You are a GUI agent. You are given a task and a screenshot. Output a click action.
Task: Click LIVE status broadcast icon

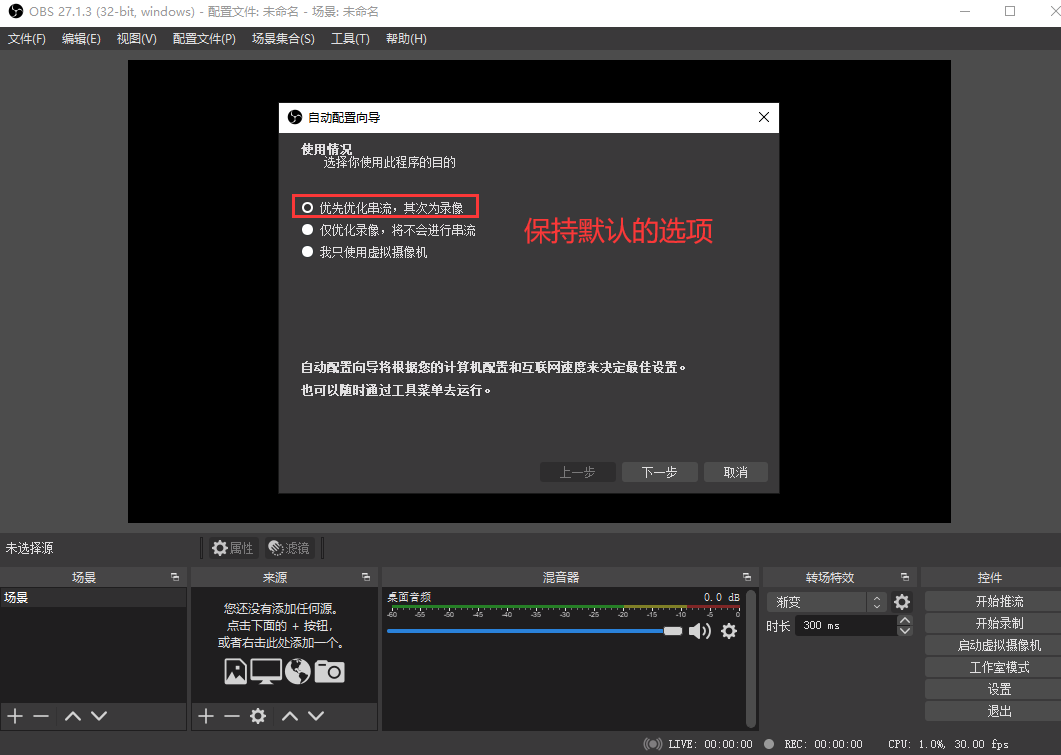tap(653, 744)
